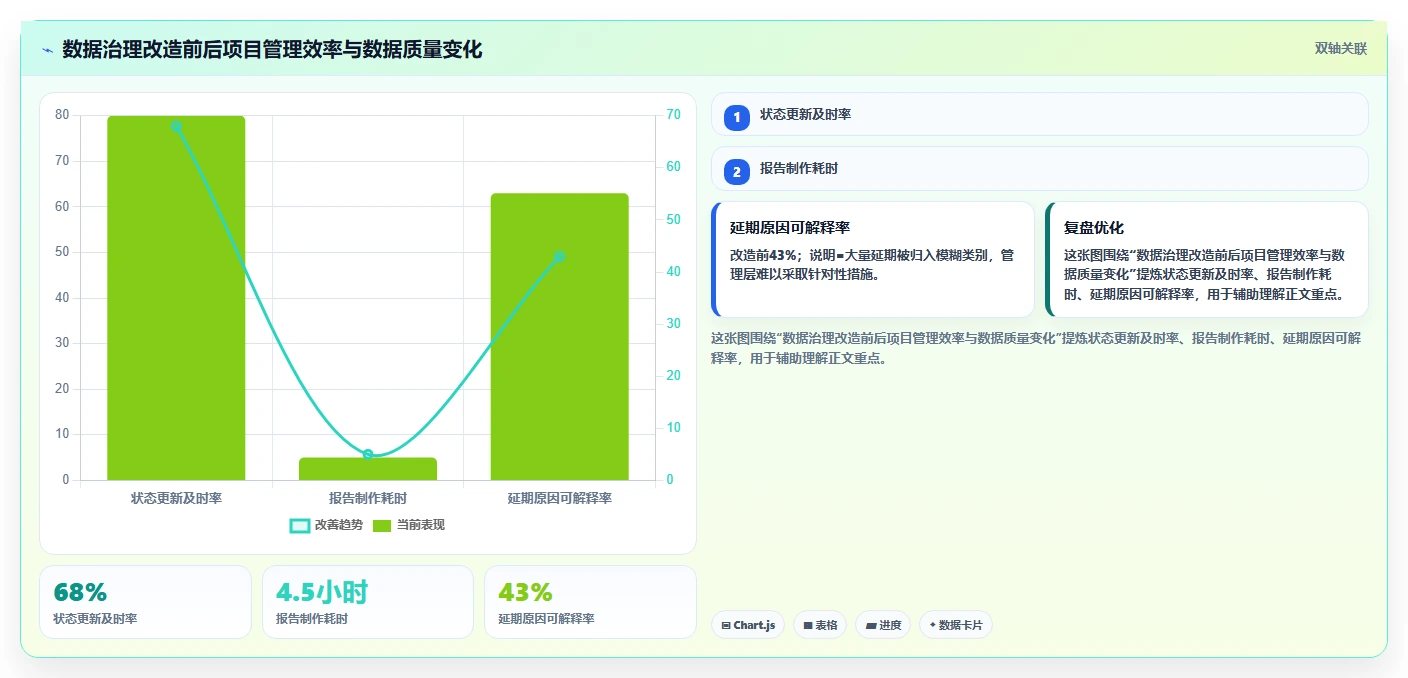Click the icon in the 表格 tag
The image size is (1408, 678).
[808, 626]
